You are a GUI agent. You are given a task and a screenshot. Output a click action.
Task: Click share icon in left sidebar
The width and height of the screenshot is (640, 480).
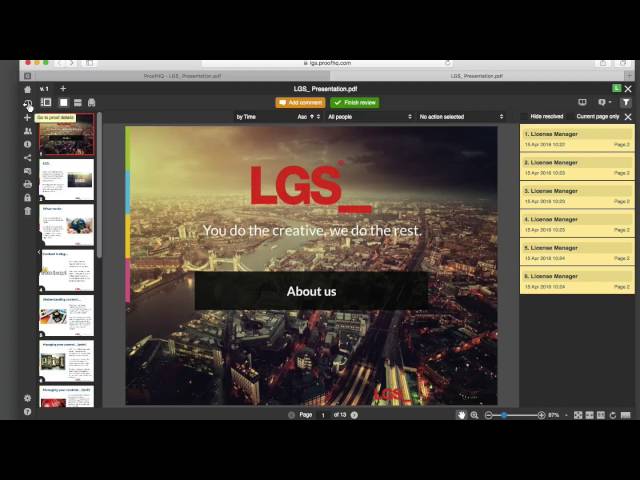[x=27, y=158]
